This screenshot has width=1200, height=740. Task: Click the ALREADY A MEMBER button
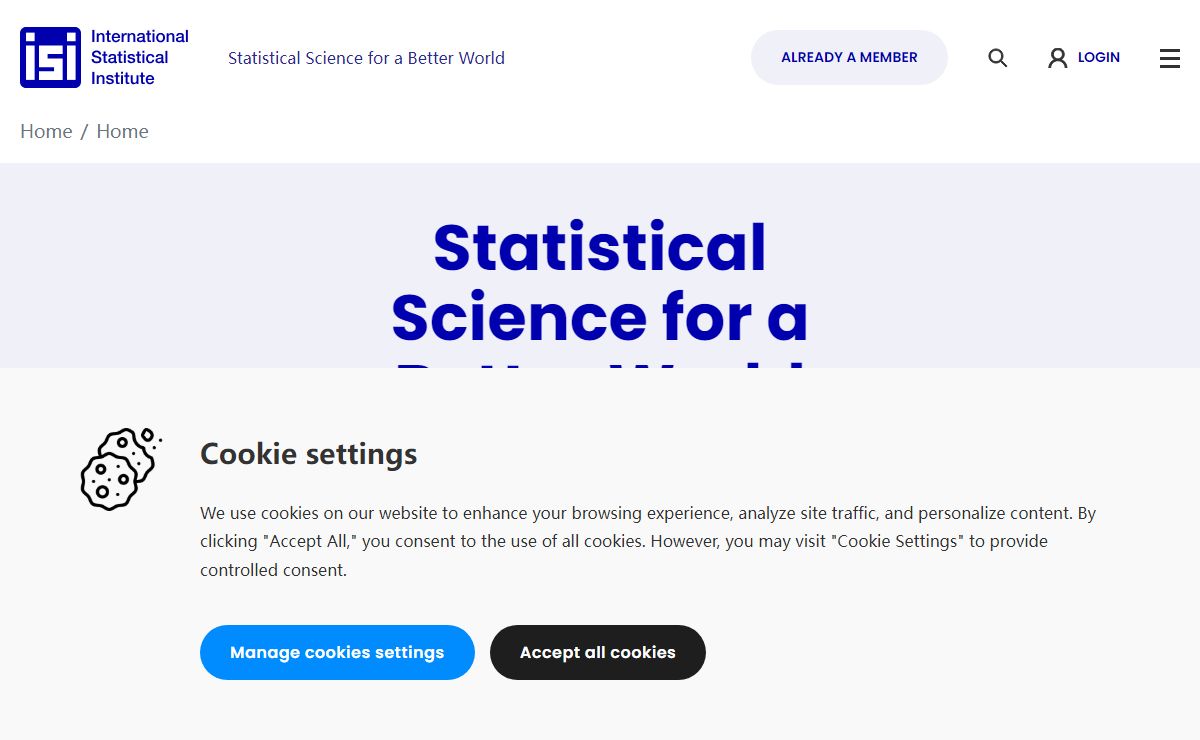tap(849, 57)
